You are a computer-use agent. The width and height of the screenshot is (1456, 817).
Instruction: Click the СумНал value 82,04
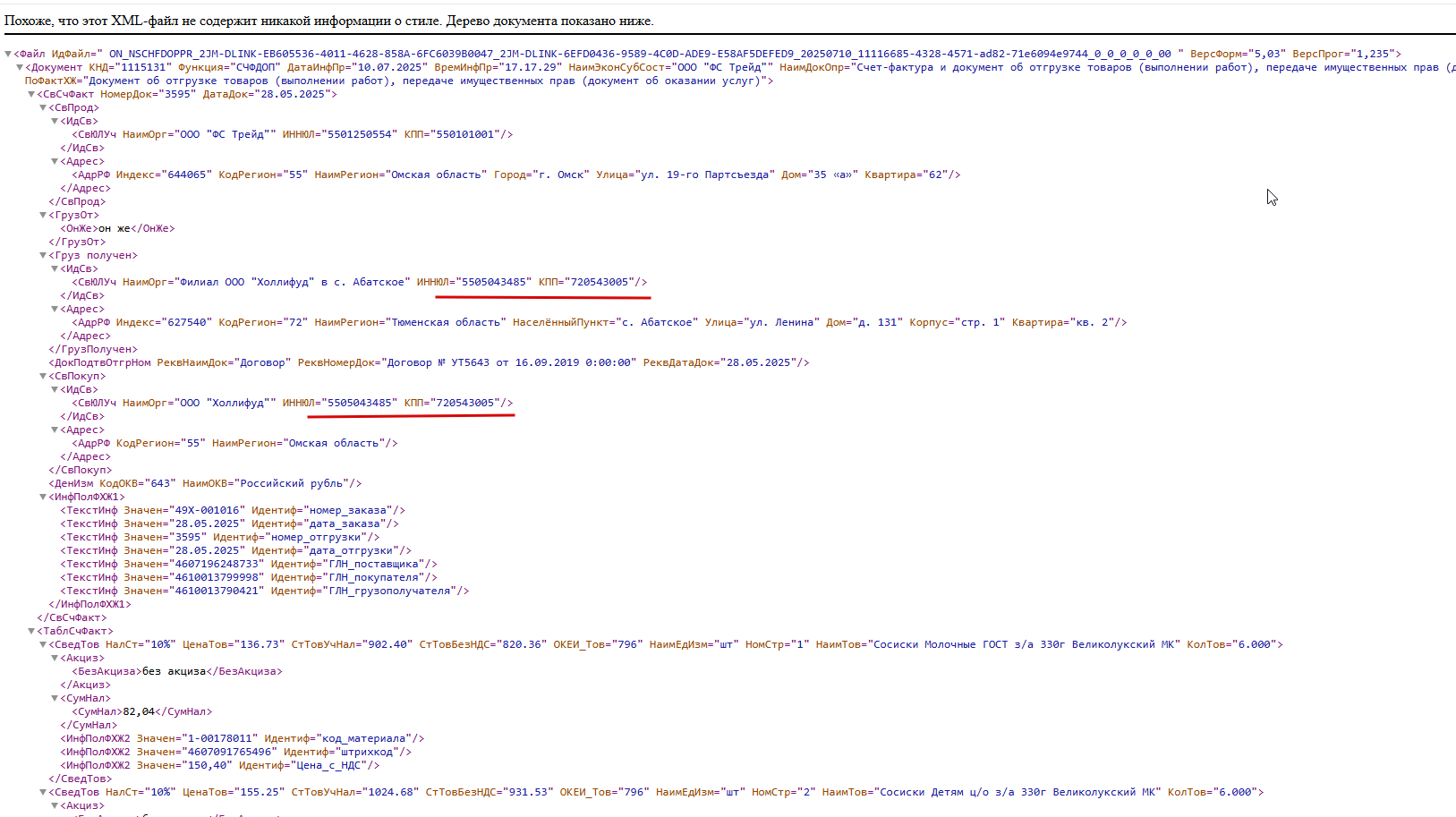click(x=139, y=711)
